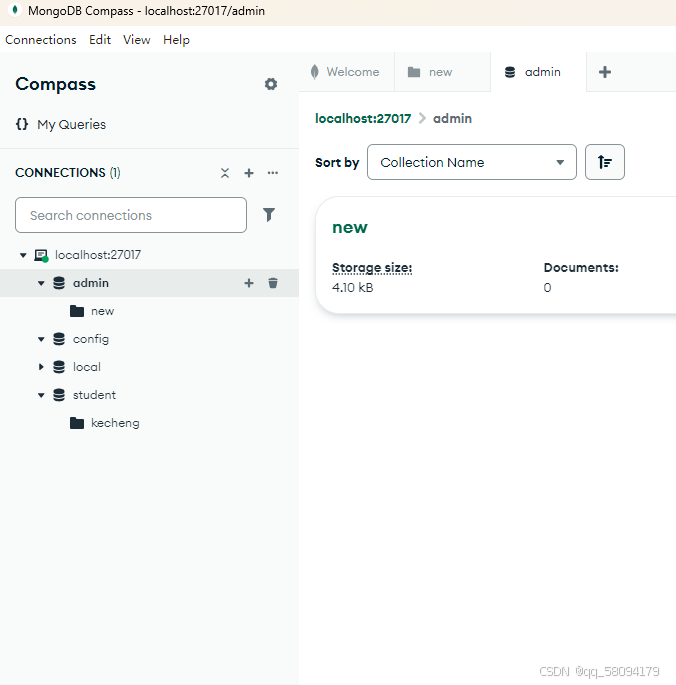This screenshot has height=685, width=676.
Task: Click CONNECTIONS (1) heading
Action: 68,173
